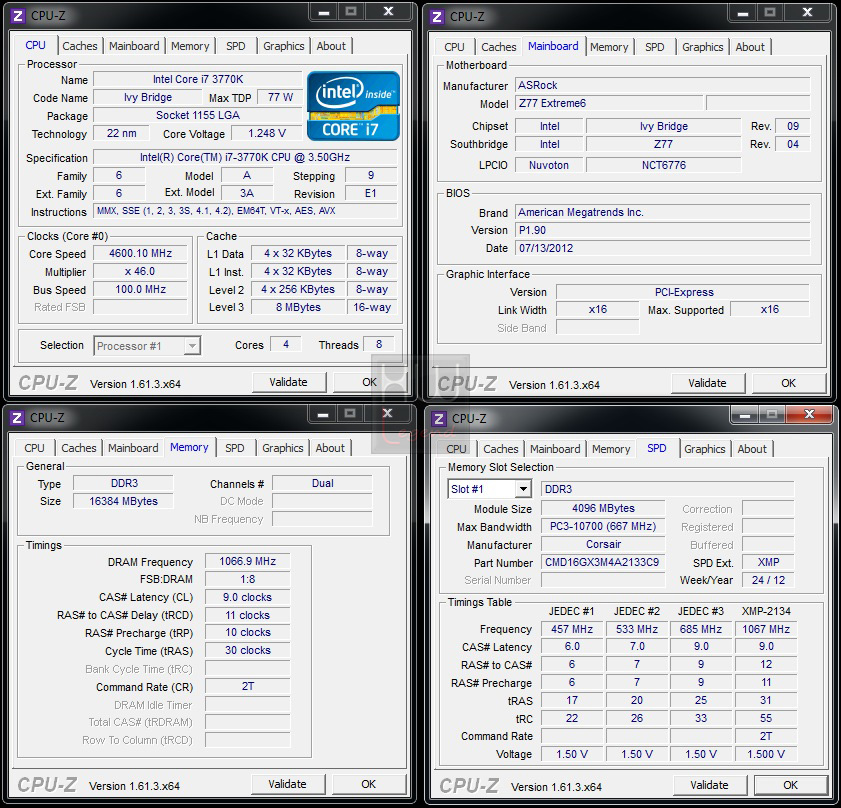Switch to CPU tab in the Mainboard window
Image resolution: width=841 pixels, height=808 pixels.
coord(454,47)
